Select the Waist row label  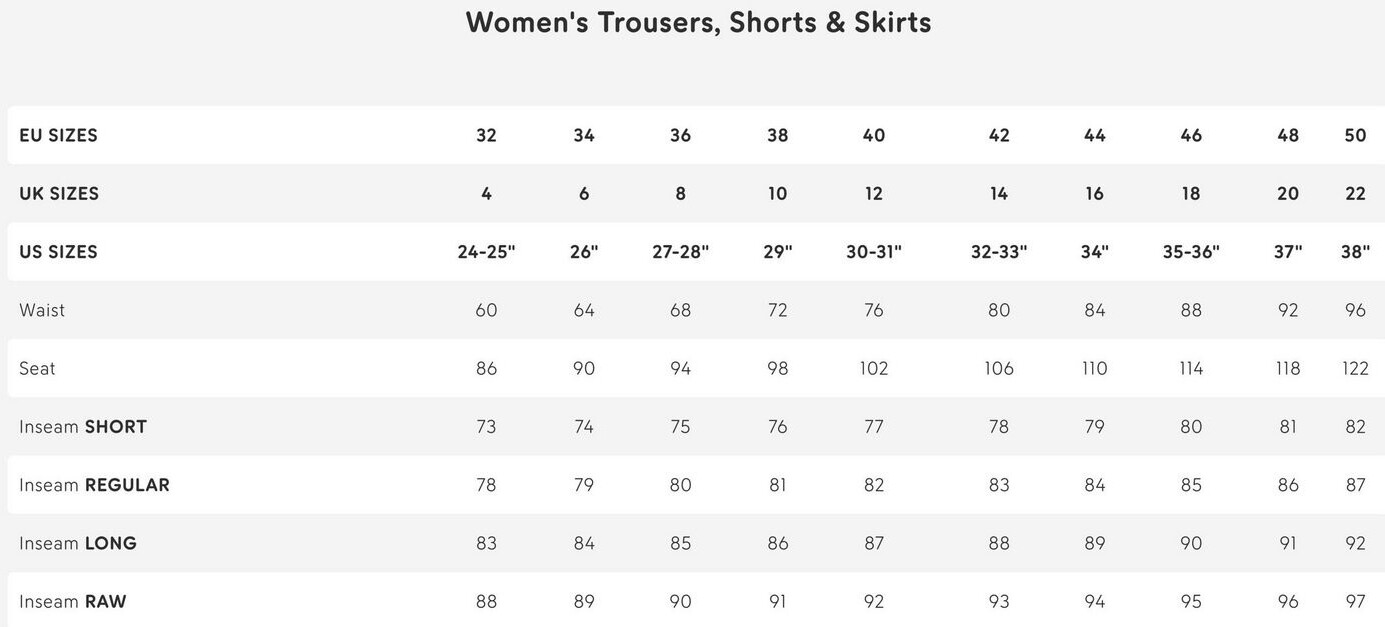[42, 310]
